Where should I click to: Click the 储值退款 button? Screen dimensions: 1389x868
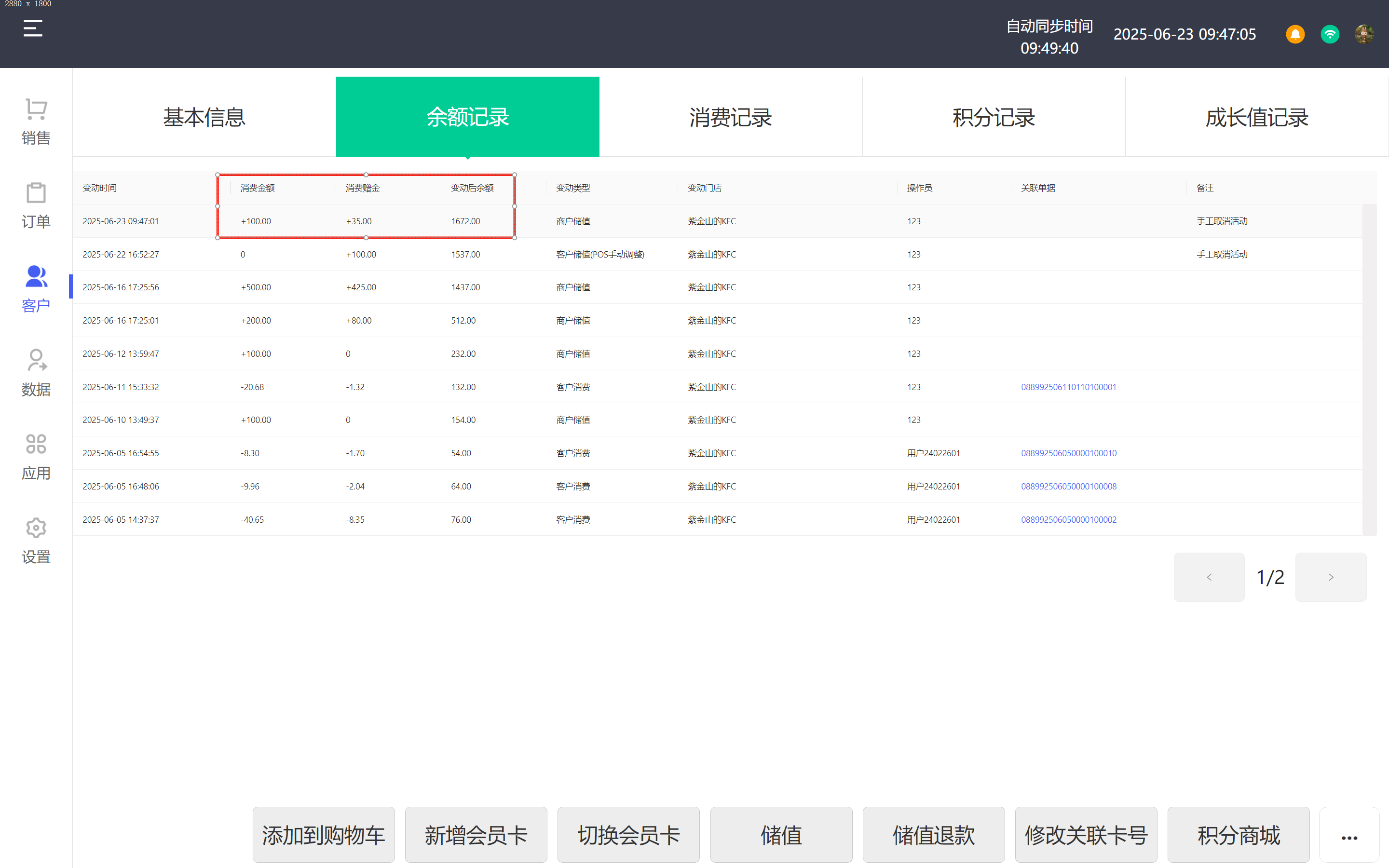pyautogui.click(x=934, y=835)
